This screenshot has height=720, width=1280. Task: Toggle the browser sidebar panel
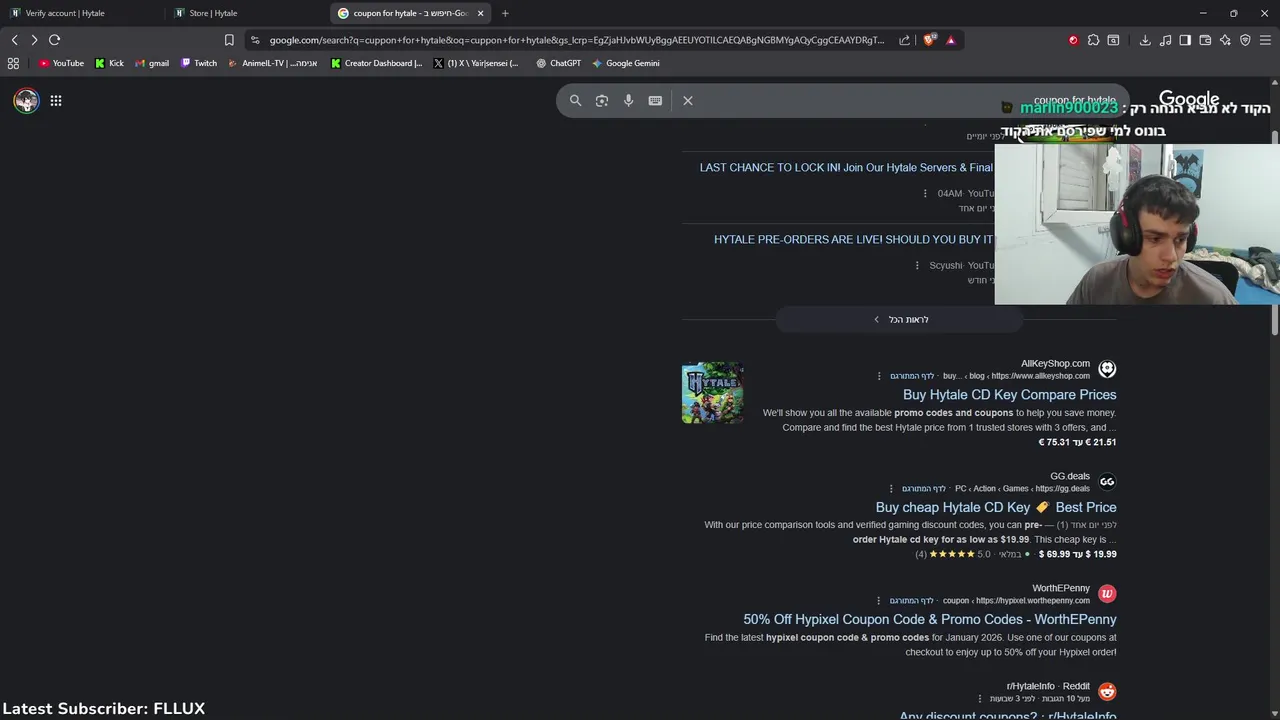click(1185, 40)
